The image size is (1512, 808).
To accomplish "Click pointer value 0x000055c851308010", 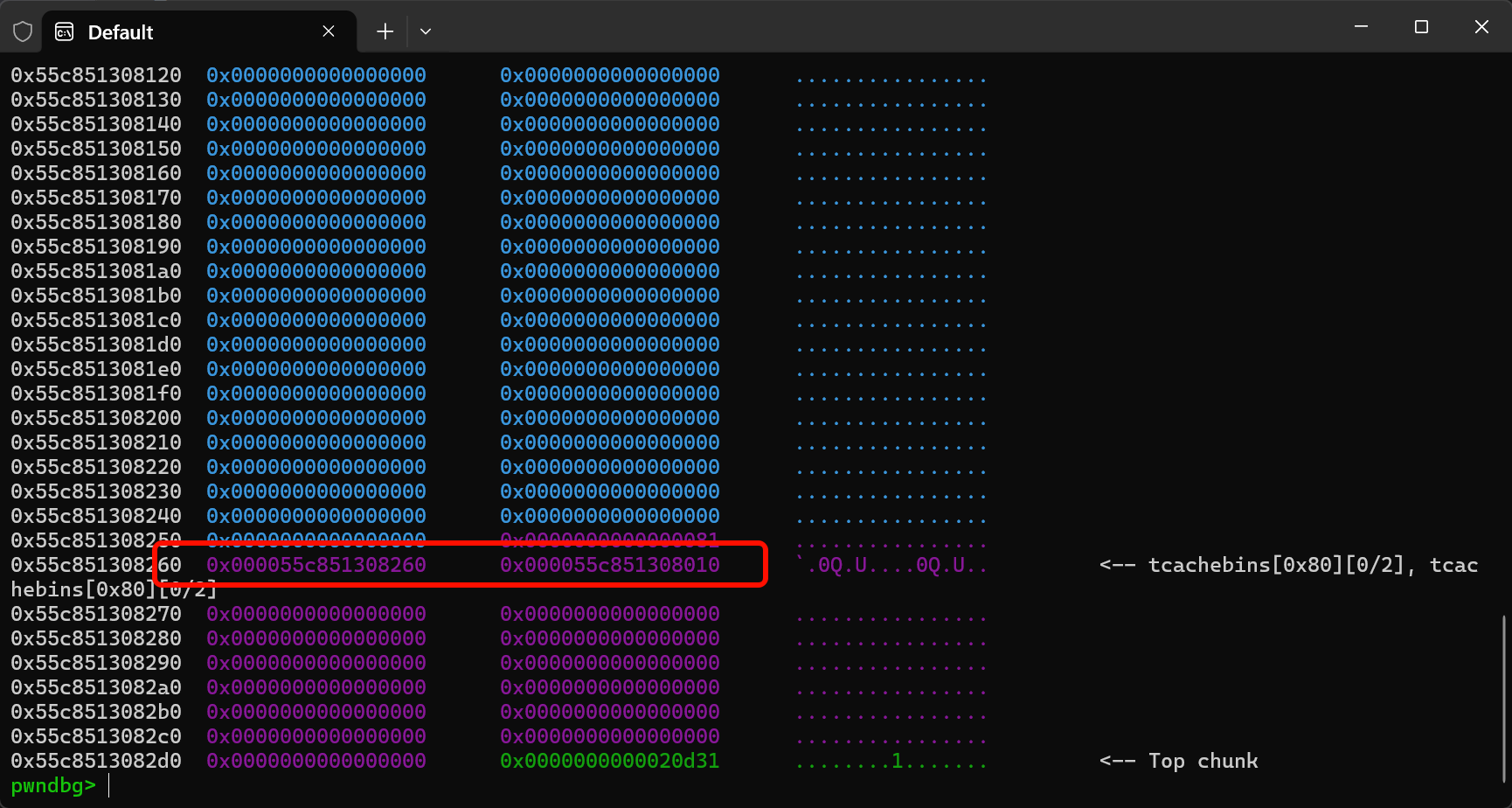I will (x=610, y=565).
